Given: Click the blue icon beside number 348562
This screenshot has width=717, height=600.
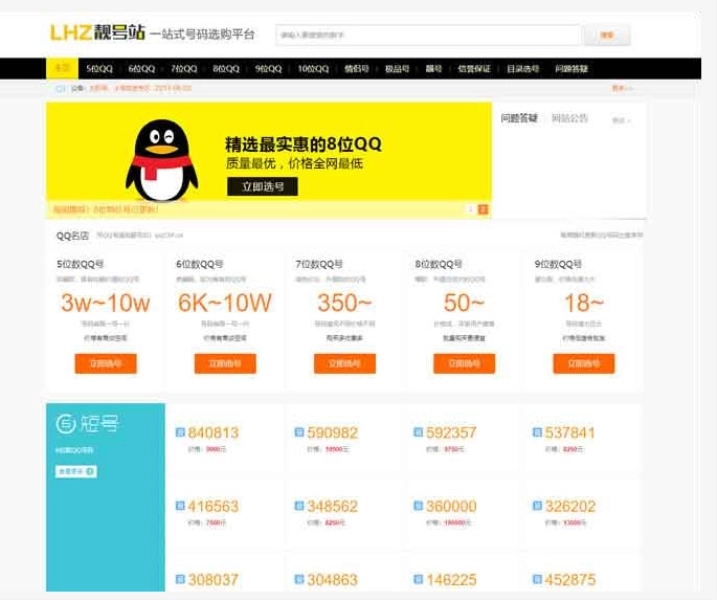Looking at the screenshot, I should pyautogui.click(x=299, y=506).
